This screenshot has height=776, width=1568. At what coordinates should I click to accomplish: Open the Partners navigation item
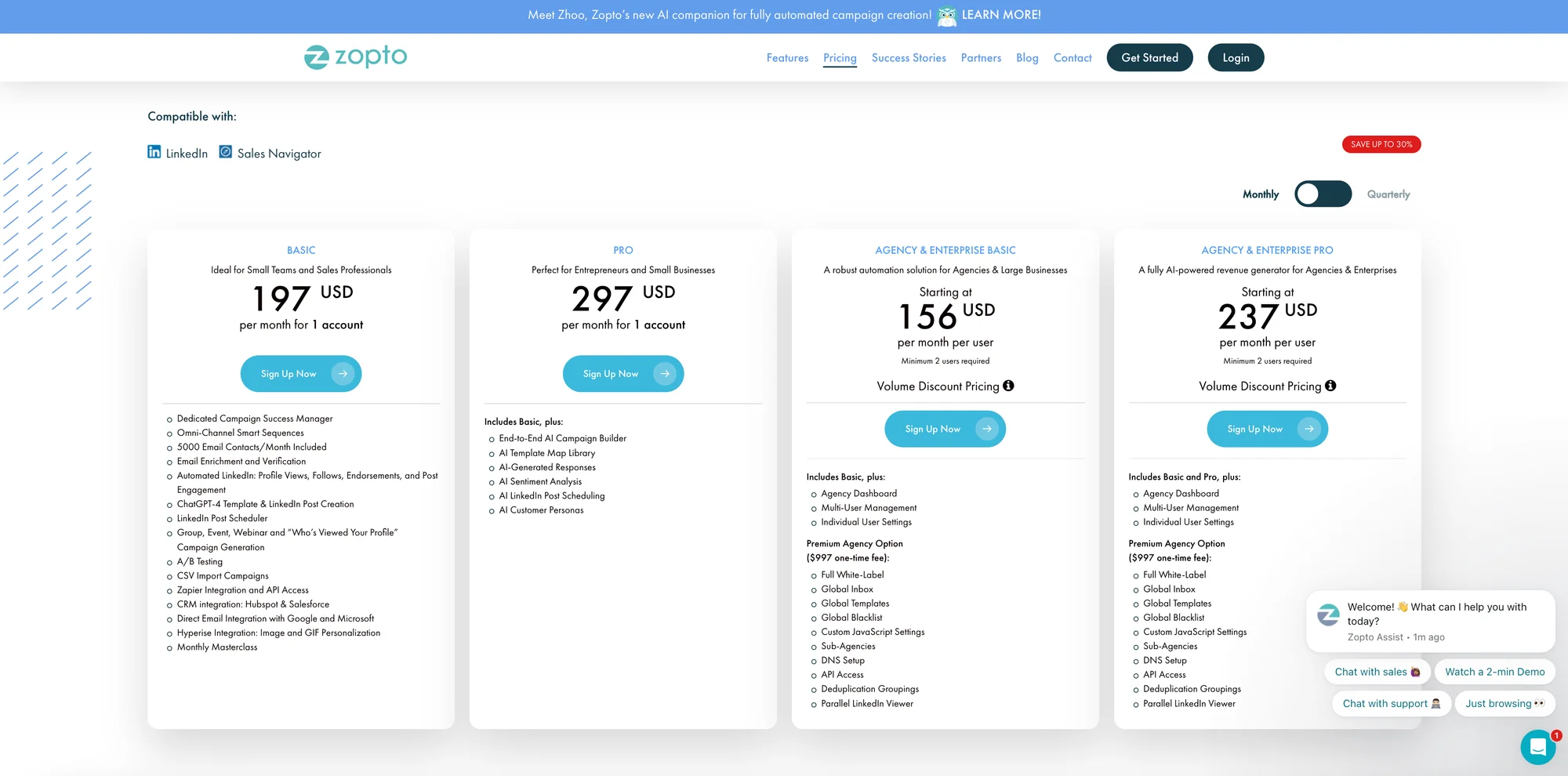[981, 58]
